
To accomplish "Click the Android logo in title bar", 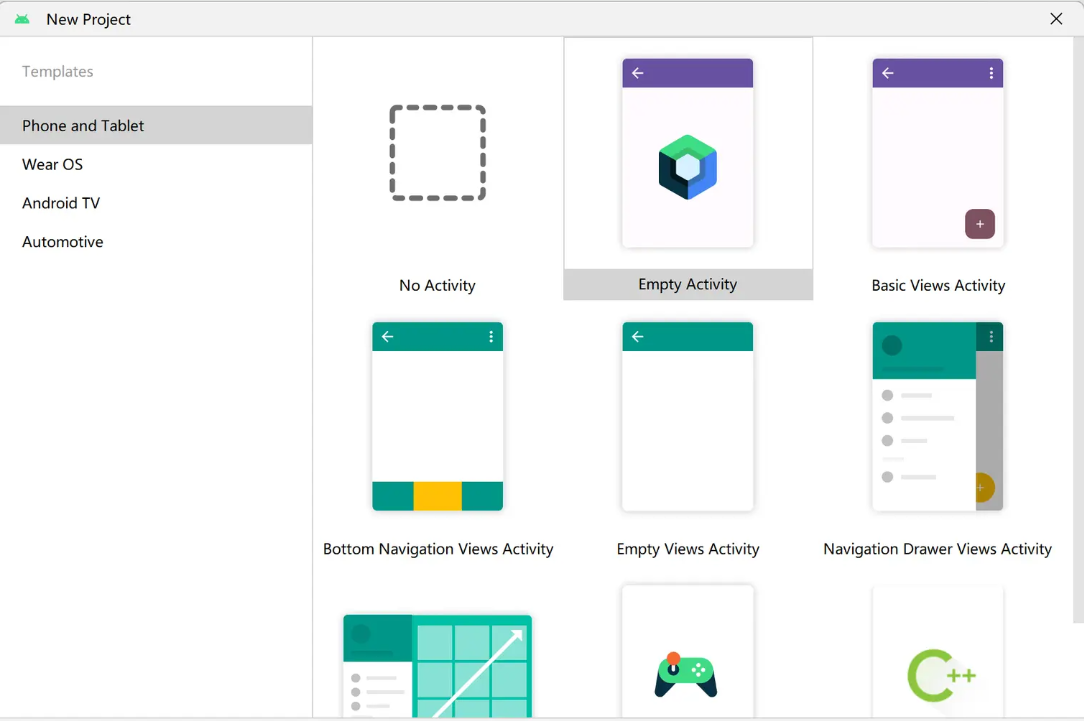I will [x=22, y=19].
